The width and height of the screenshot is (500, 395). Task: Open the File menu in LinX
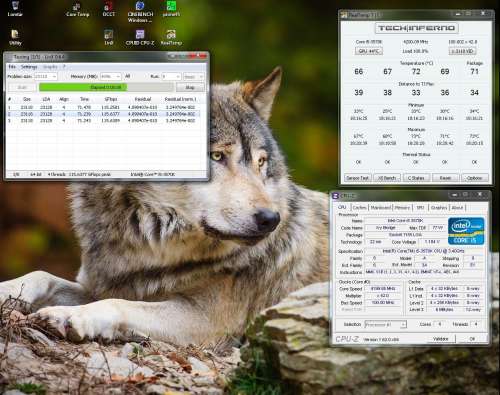pos(12,67)
